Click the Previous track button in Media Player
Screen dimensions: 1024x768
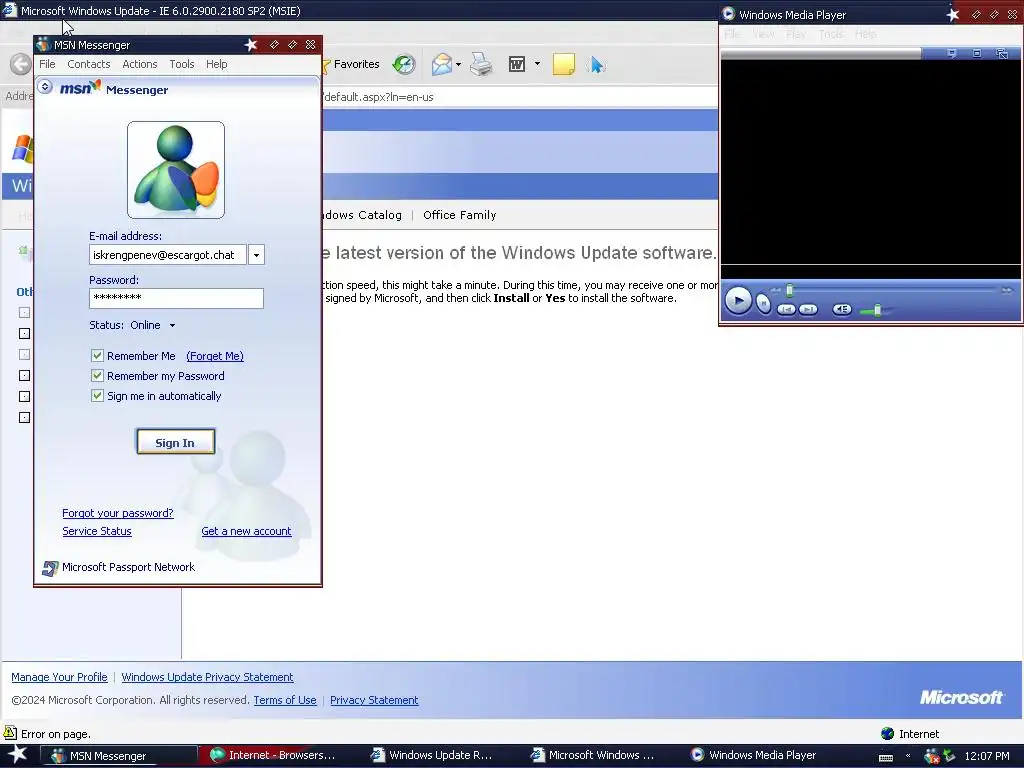(786, 309)
